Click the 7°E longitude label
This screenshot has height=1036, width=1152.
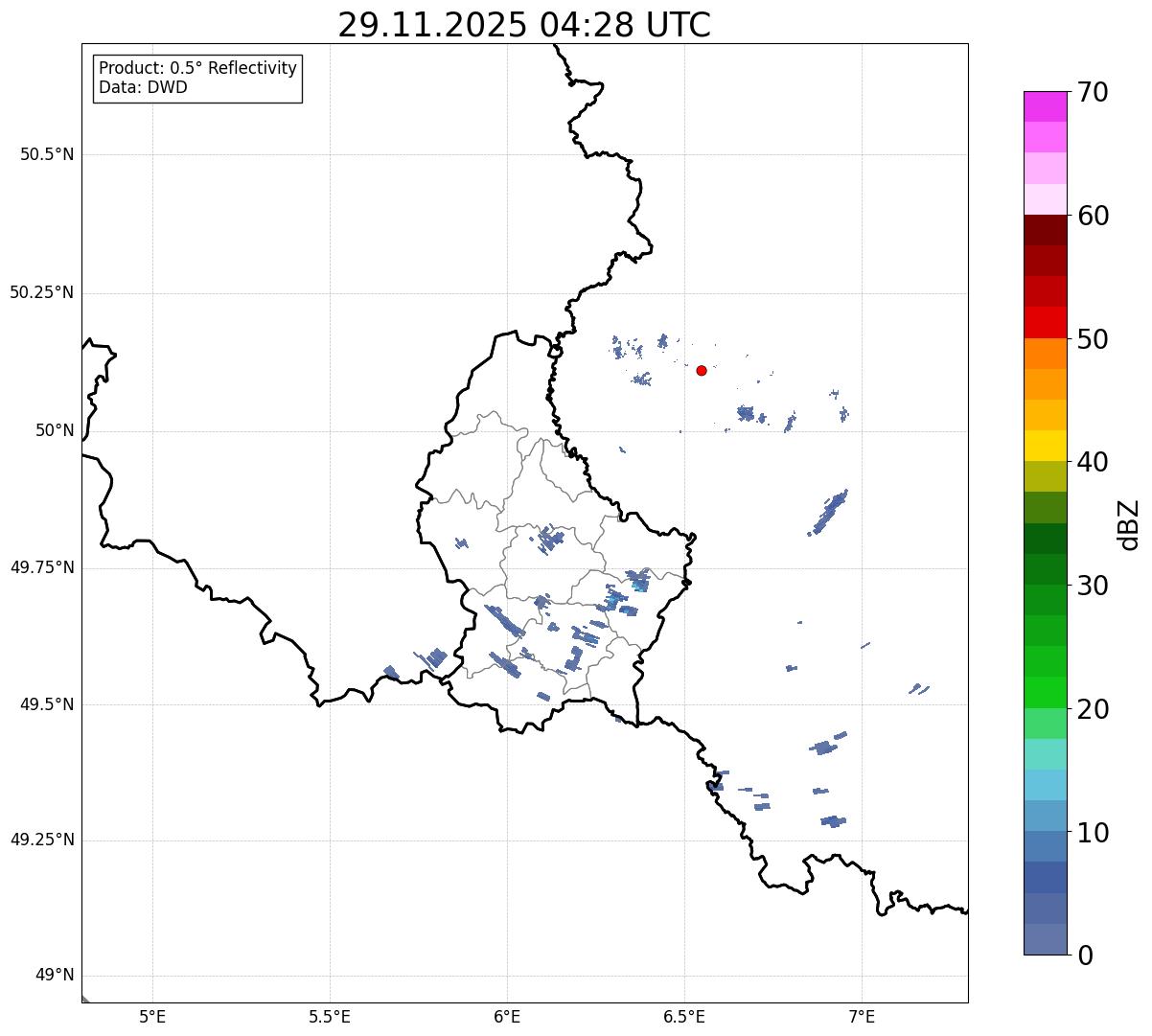(862, 1016)
